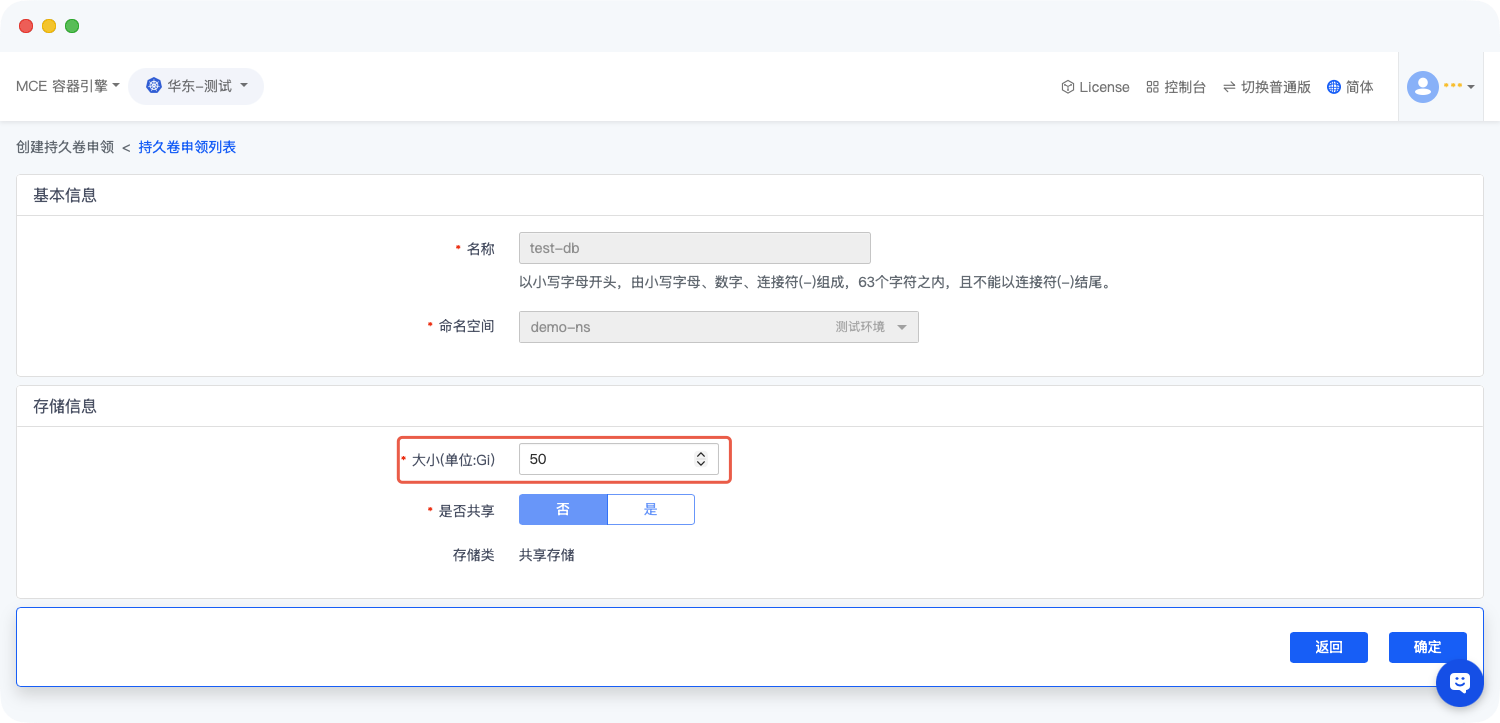
Task: Click the License cube icon
Action: point(1067,87)
